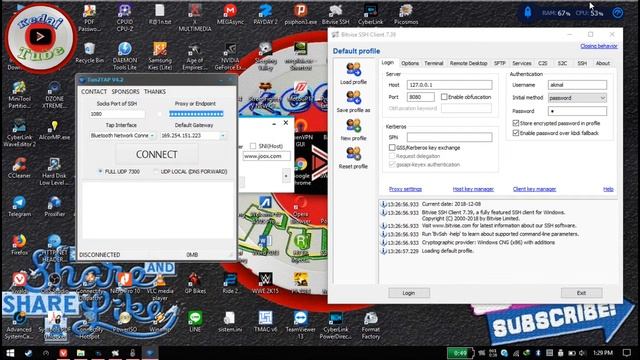Open Samsung Kies (Lite) desktop icon

(x=160, y=56)
